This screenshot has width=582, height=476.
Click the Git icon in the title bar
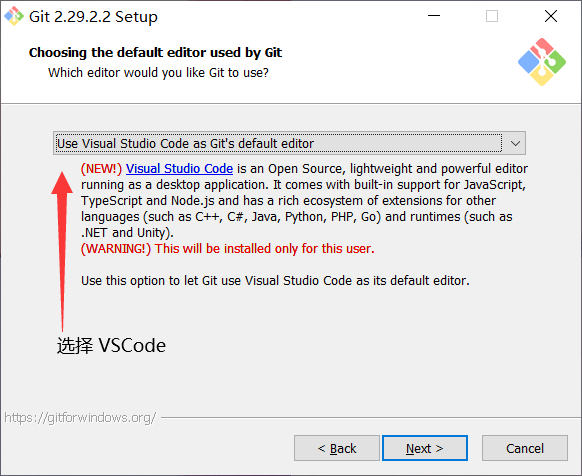coord(14,16)
